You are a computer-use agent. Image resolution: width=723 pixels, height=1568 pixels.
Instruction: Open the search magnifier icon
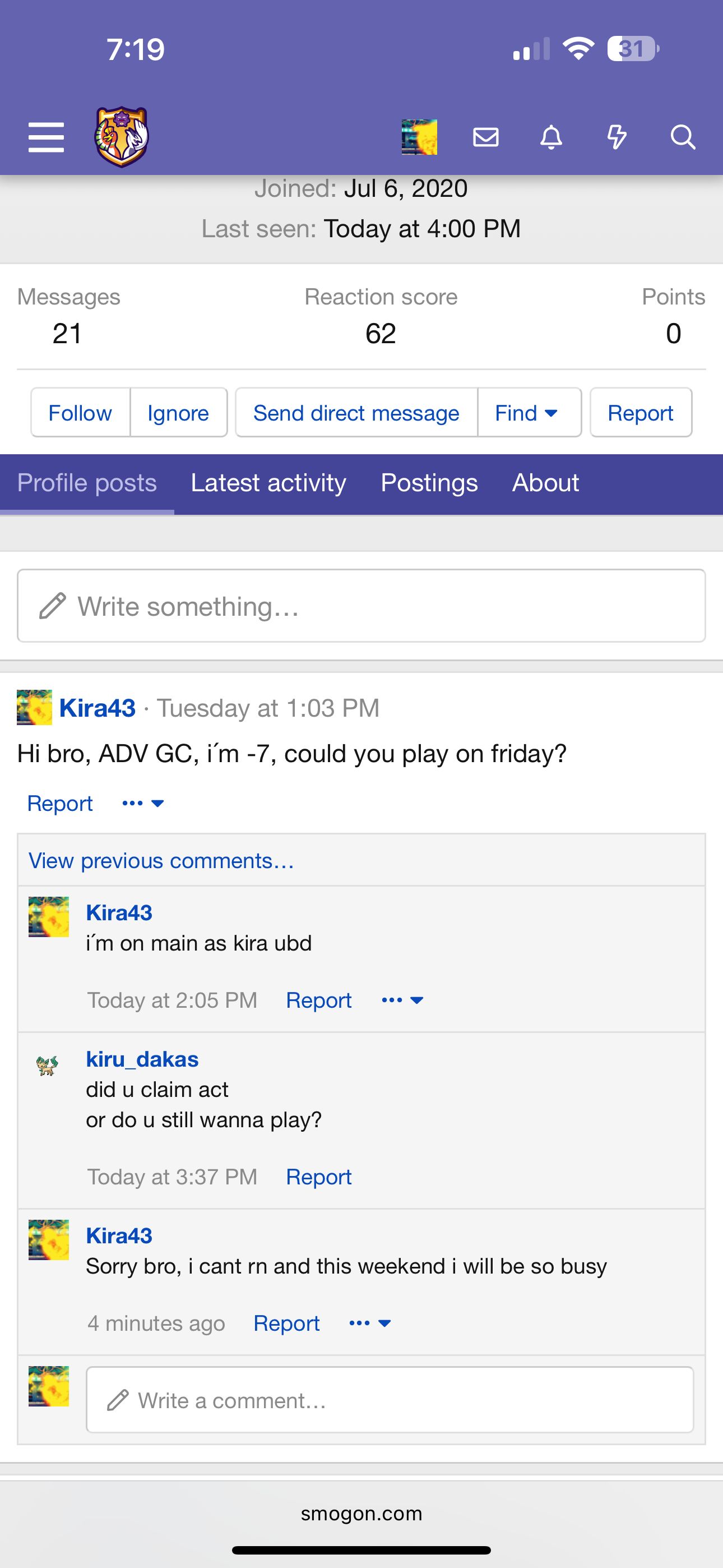click(x=683, y=137)
